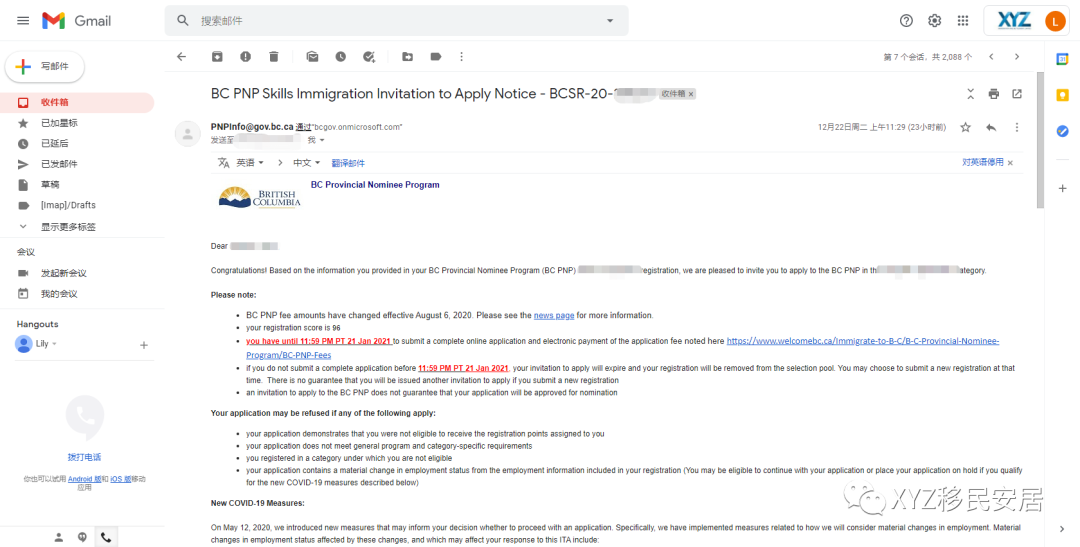Click 对英语停用 disable translation link

tap(983, 163)
